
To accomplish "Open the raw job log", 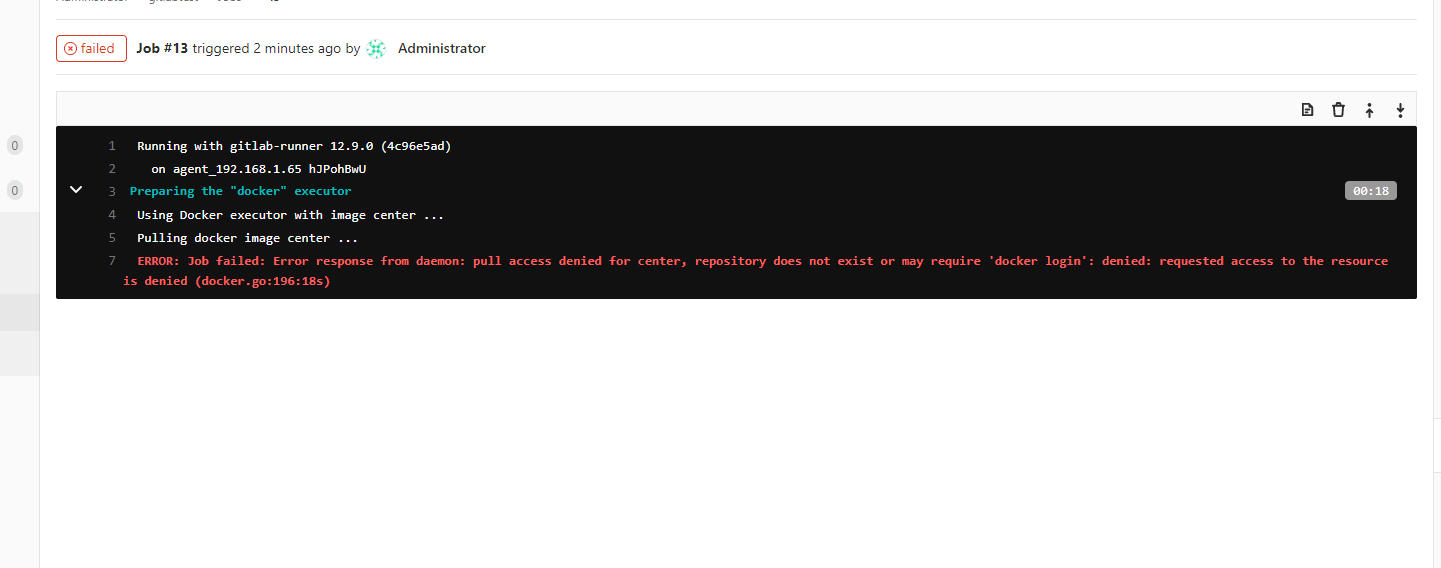I will pyautogui.click(x=1307, y=110).
